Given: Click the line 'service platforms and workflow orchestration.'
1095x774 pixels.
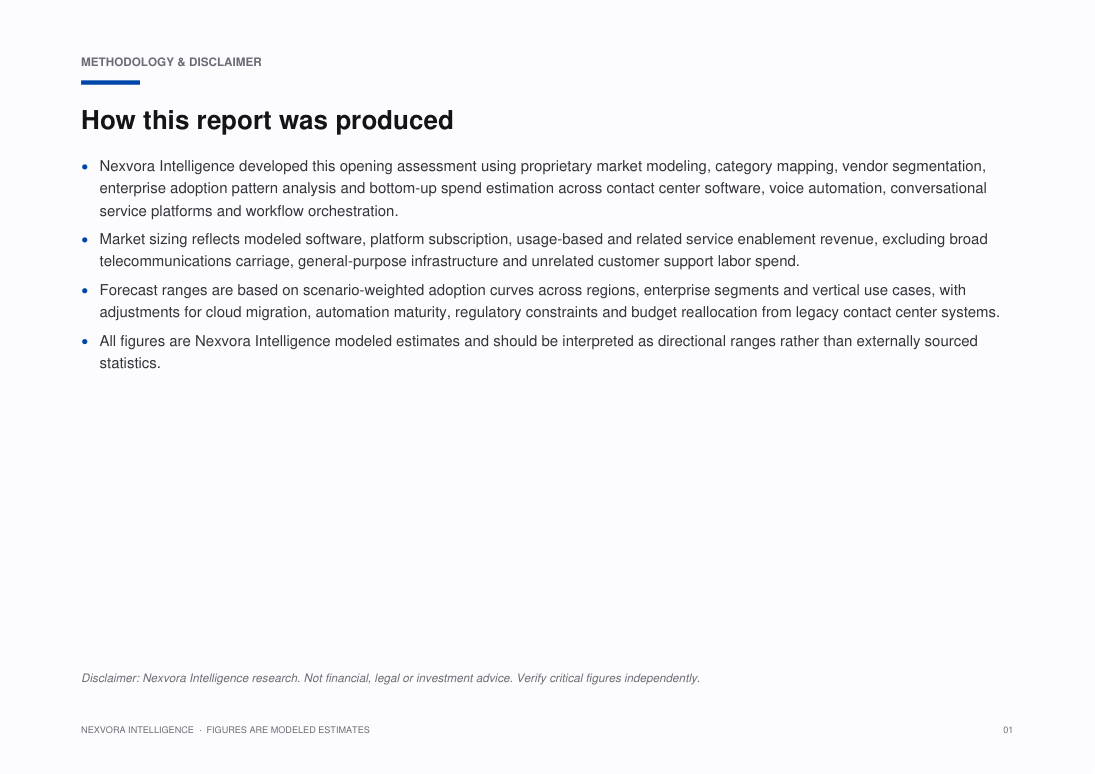Looking at the screenshot, I should [x=249, y=211].
